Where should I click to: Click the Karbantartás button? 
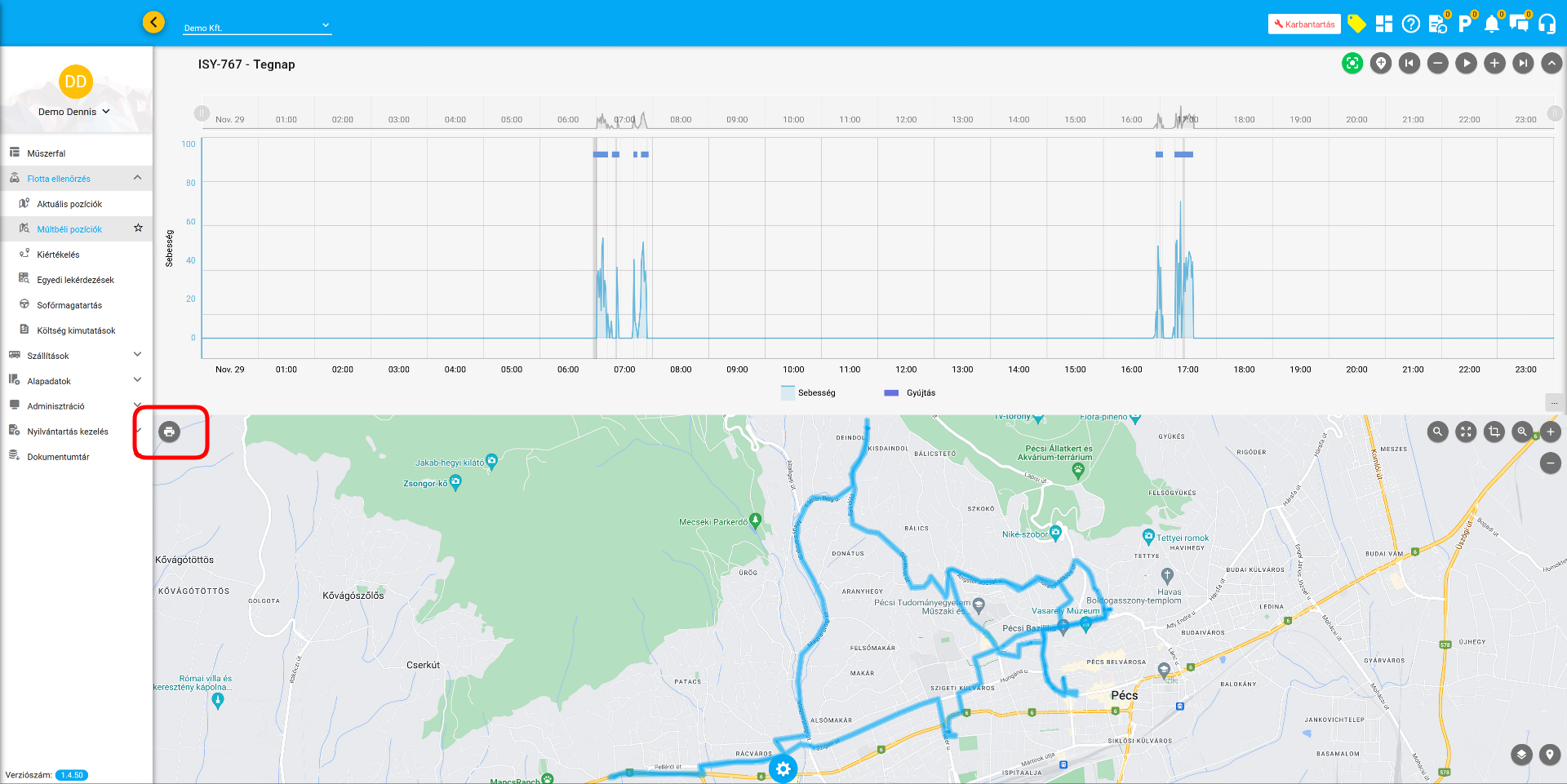[1303, 24]
